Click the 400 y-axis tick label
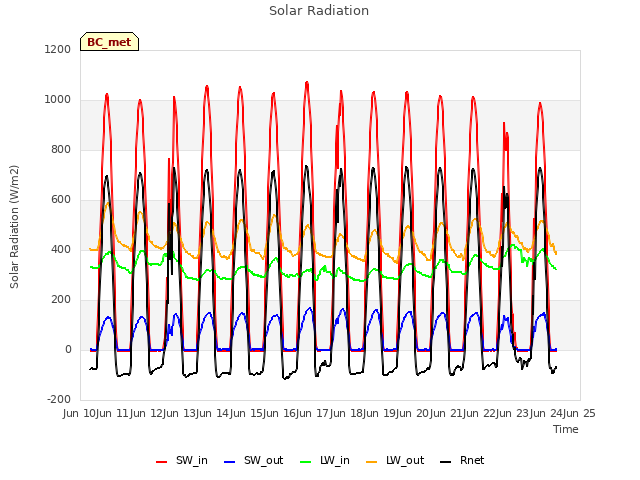The height and width of the screenshot is (480, 640). click(61, 249)
